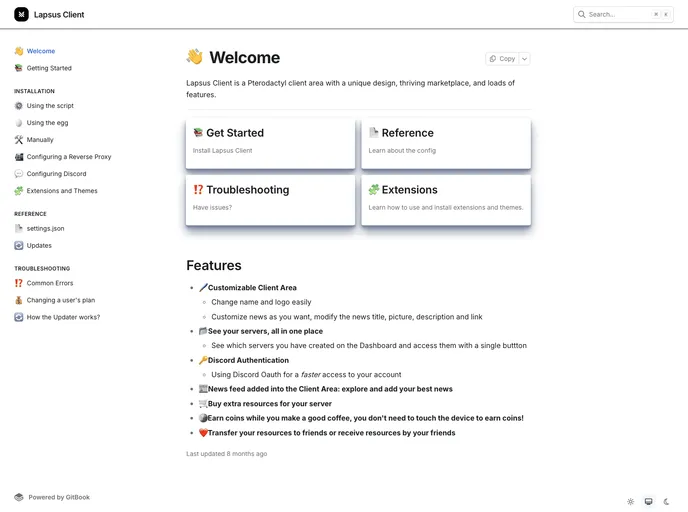The image size is (688, 512).
Task: Open the Troubleshooting card
Action: 270,201
